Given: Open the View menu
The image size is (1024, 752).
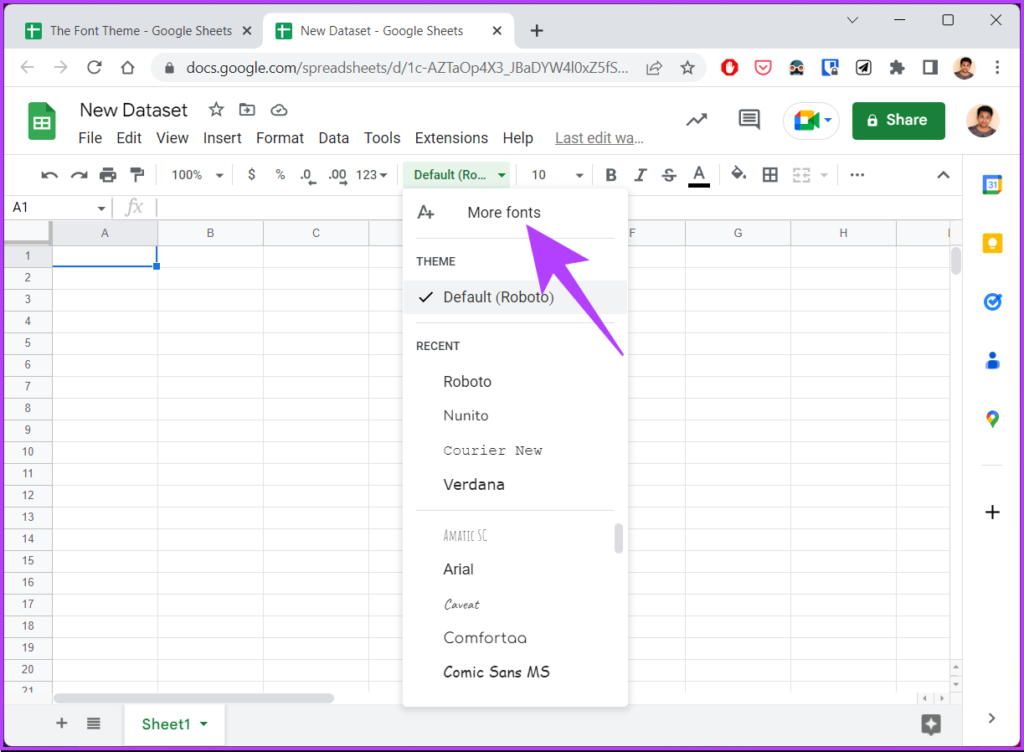Looking at the screenshot, I should coord(172,138).
